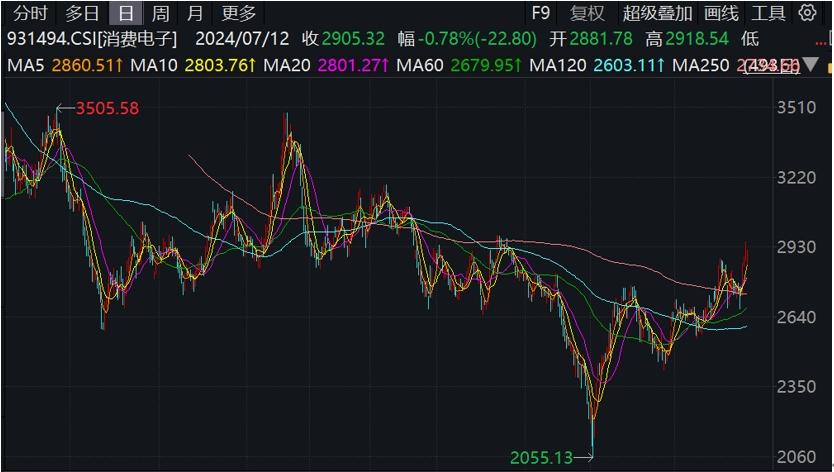Click the 2930 price axis label
The image size is (834, 472).
click(x=796, y=247)
